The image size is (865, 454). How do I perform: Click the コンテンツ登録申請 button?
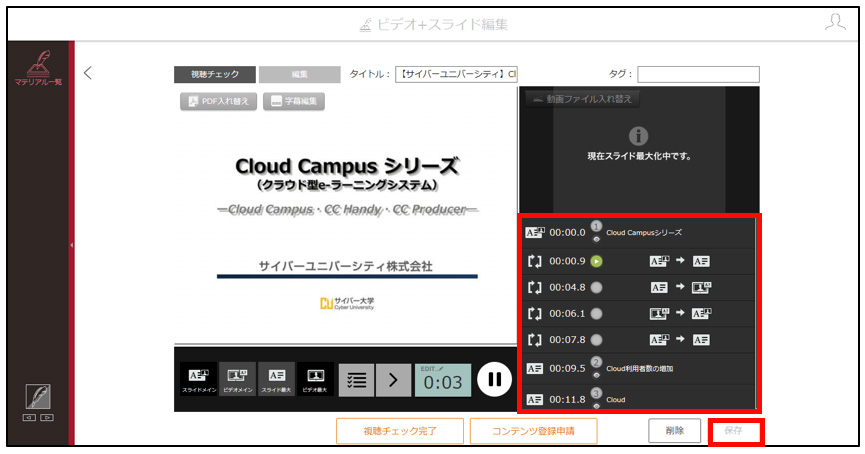click(x=533, y=431)
